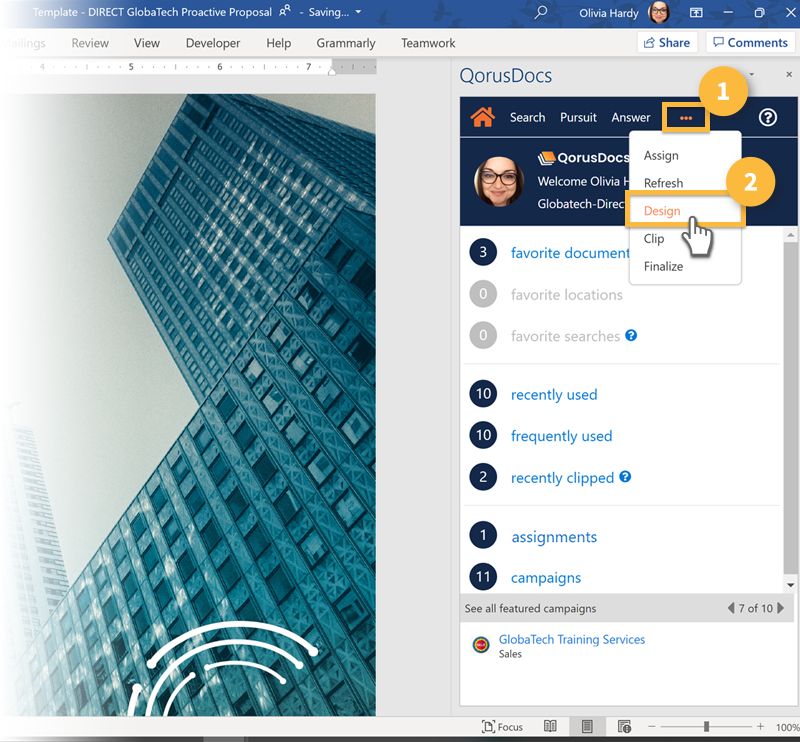Open campaigns list
The image size is (800, 742).
click(546, 578)
